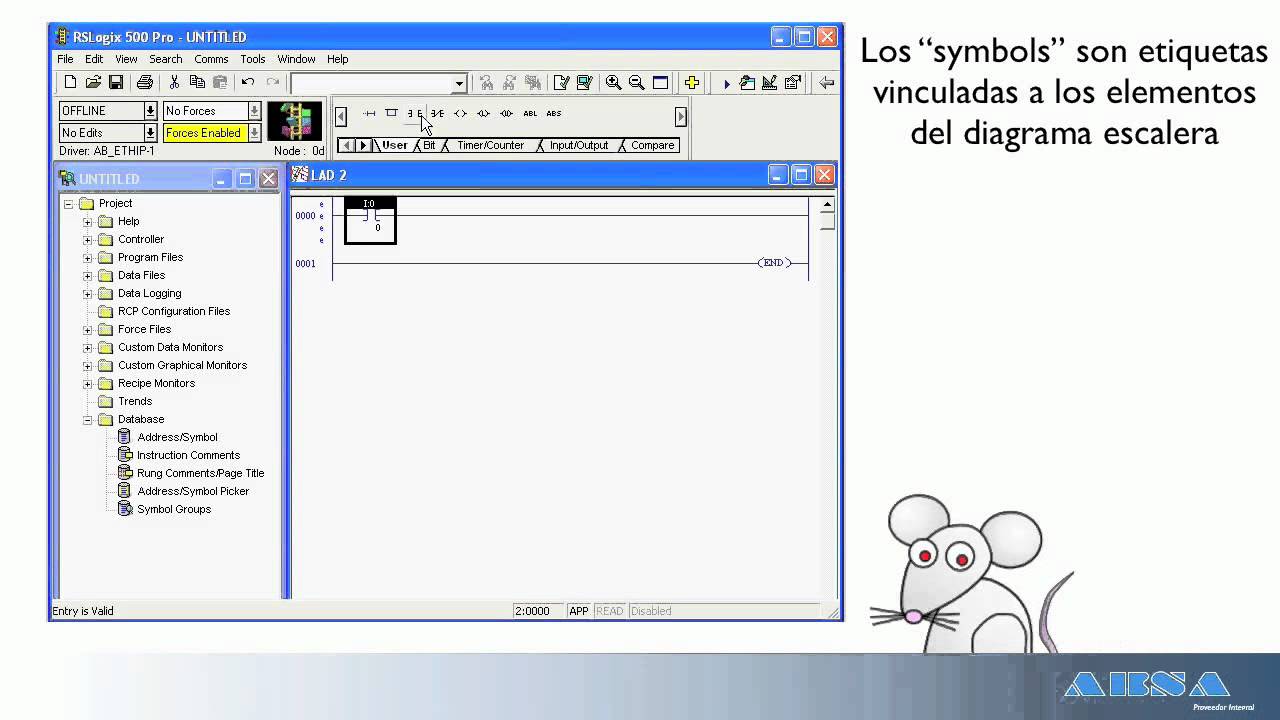Click the Verify Project icon
The image size is (1280, 720).
pyautogui.click(x=584, y=83)
